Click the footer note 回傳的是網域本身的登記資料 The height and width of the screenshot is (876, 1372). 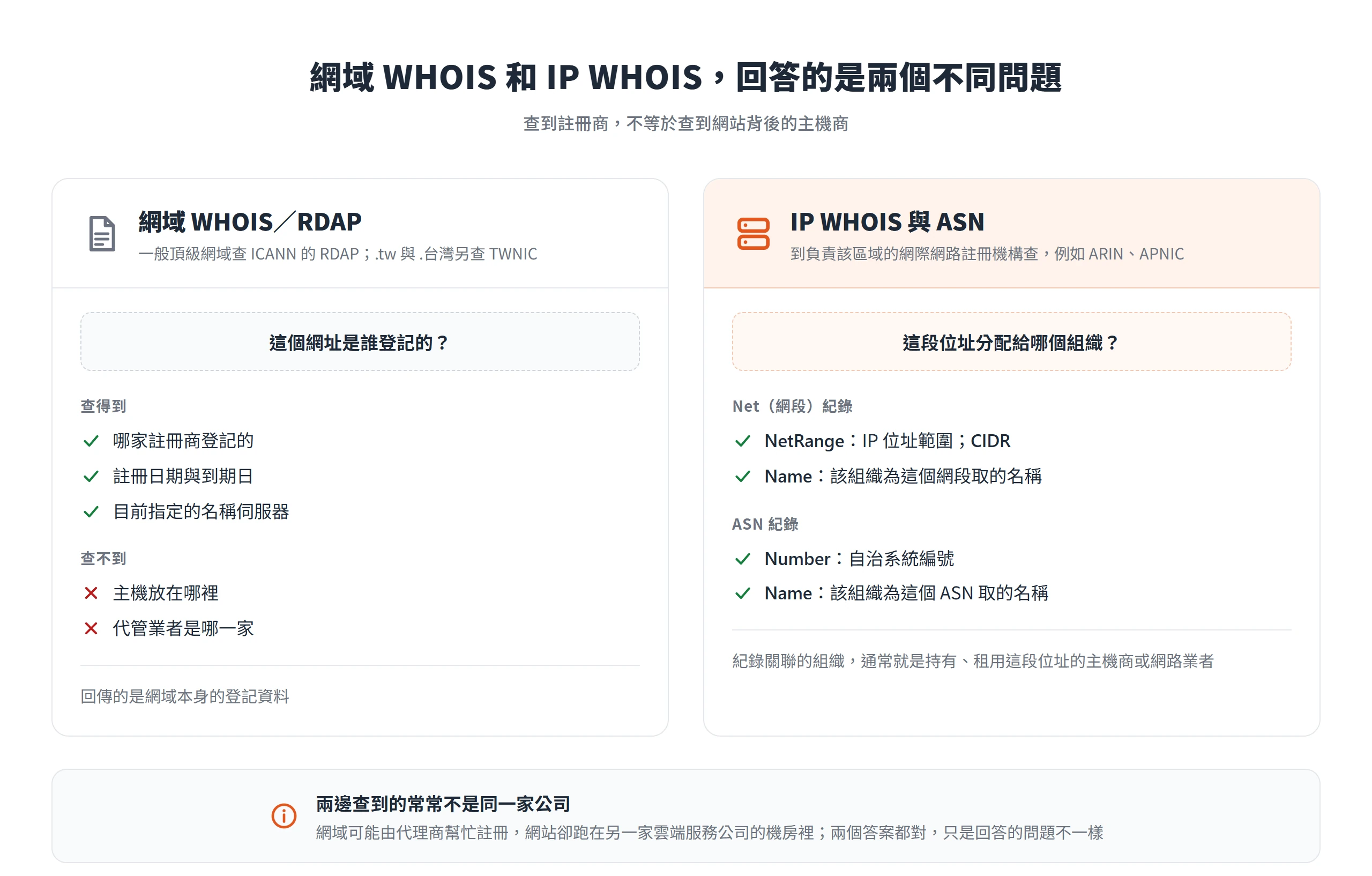click(x=185, y=696)
